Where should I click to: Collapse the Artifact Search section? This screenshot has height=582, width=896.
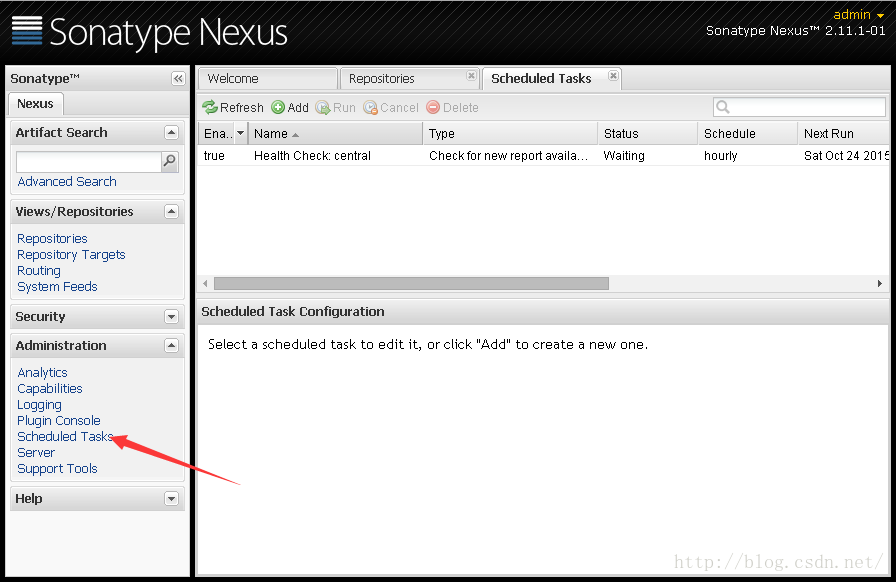point(171,133)
